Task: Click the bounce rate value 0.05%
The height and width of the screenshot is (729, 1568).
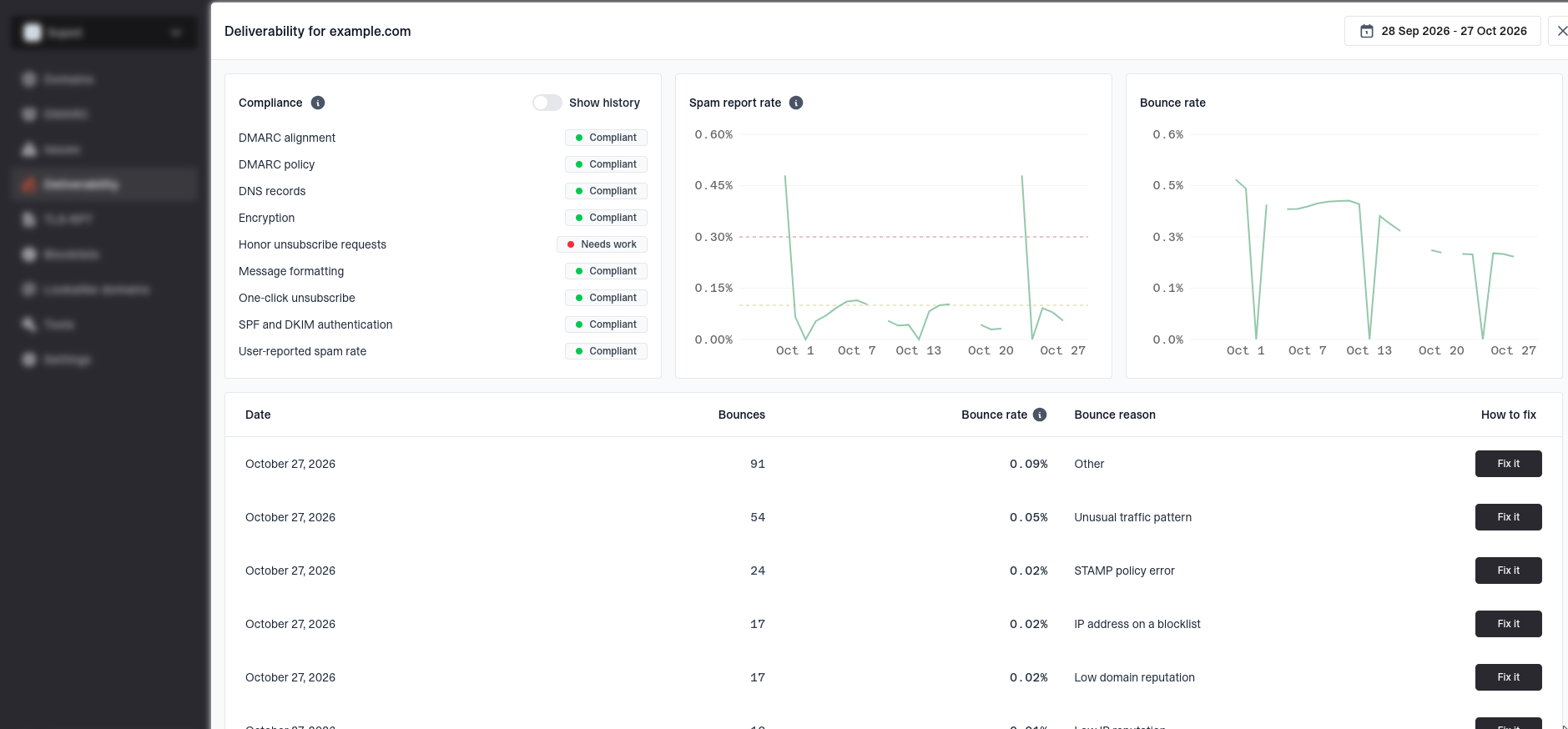Action: pos(1028,517)
